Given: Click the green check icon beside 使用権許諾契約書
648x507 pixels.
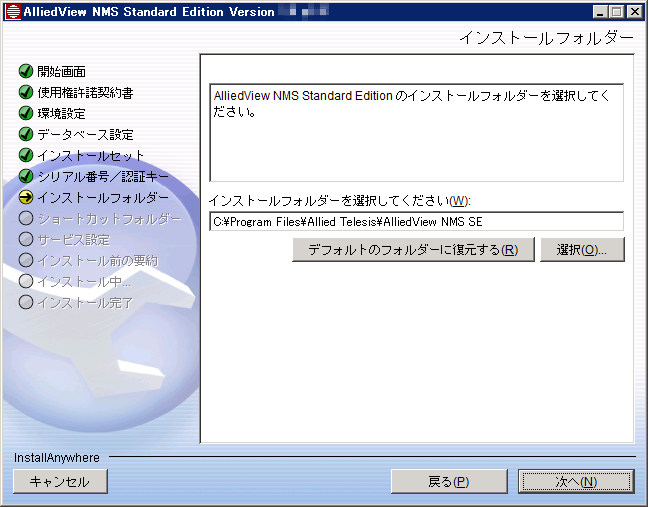Looking at the screenshot, I should [26, 92].
